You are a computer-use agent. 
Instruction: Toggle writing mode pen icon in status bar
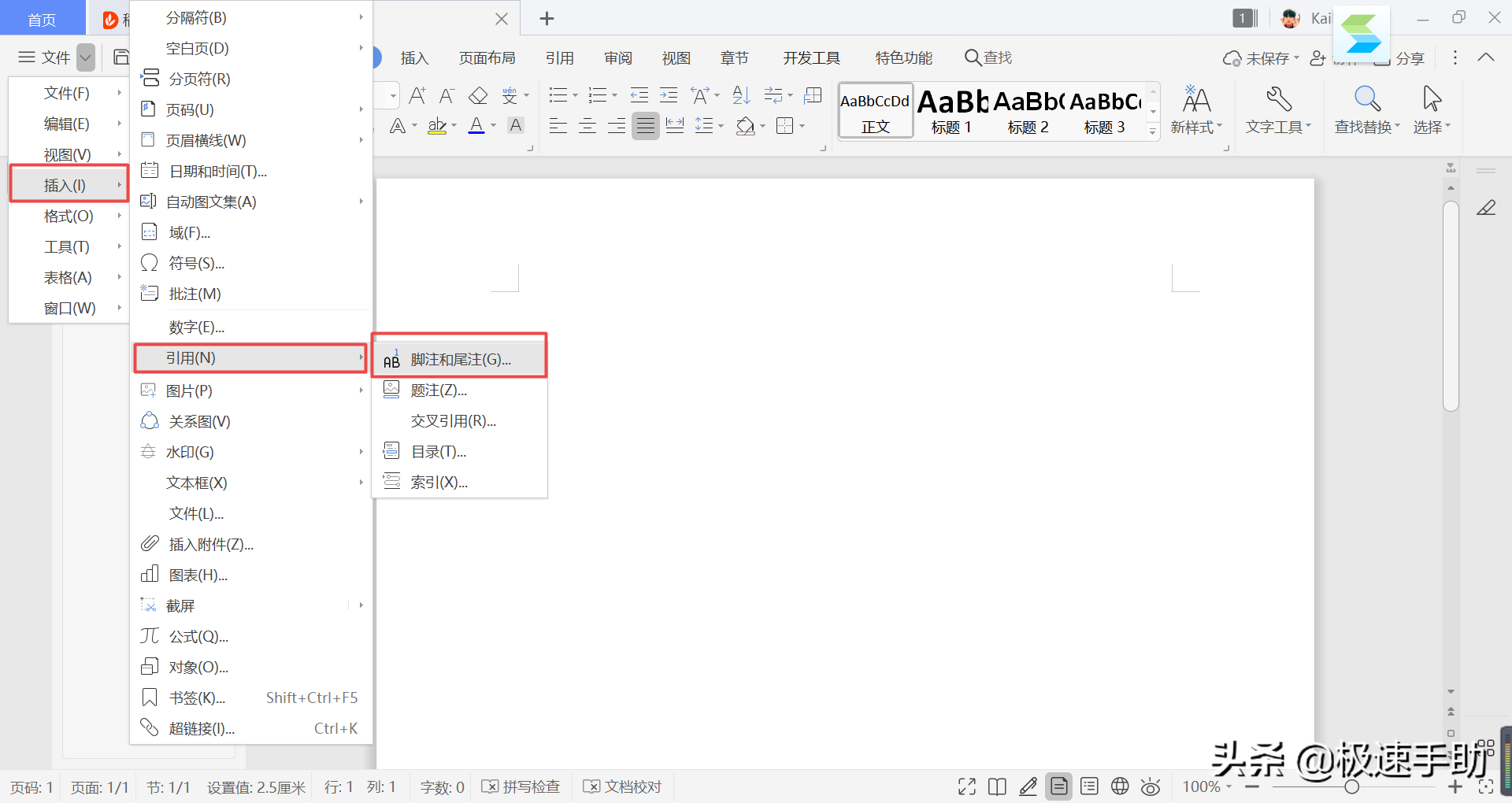point(1028,786)
